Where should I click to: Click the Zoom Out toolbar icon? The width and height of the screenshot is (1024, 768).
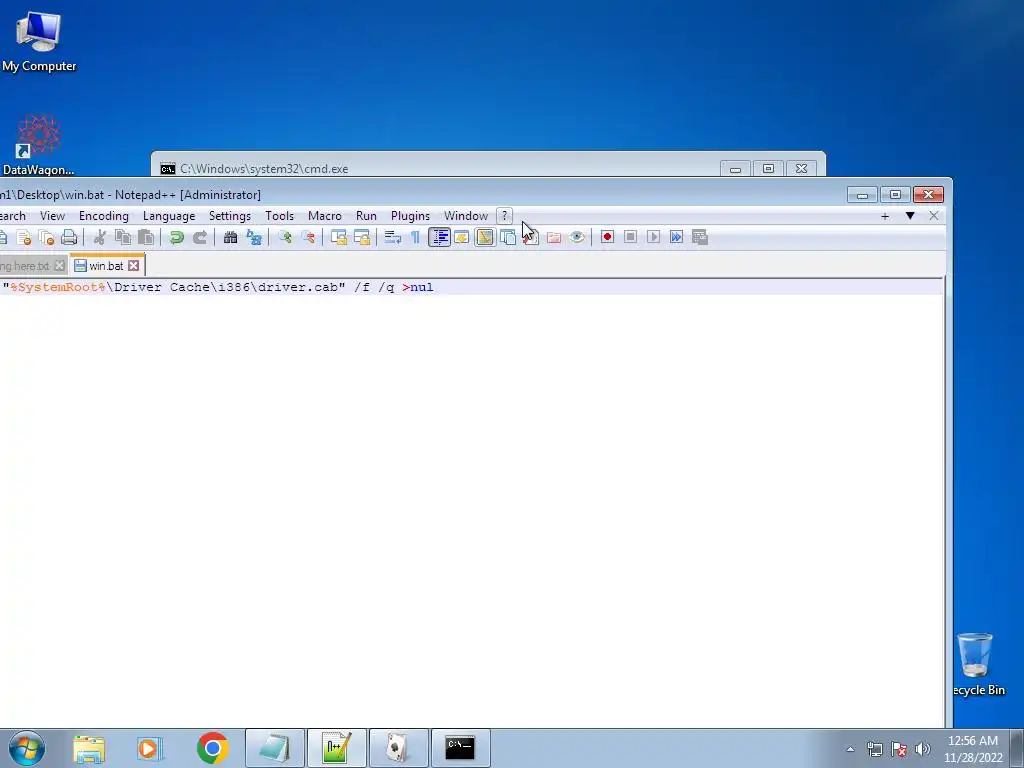point(308,237)
